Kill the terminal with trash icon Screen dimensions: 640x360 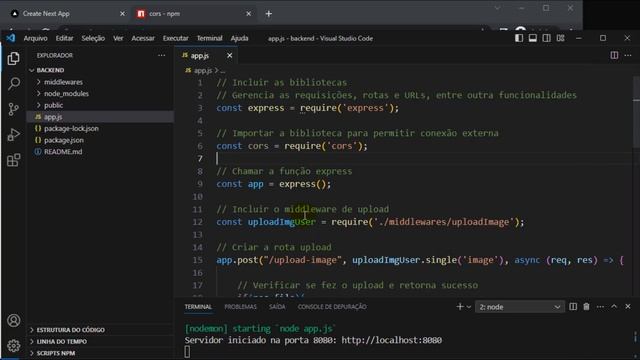(x=586, y=307)
